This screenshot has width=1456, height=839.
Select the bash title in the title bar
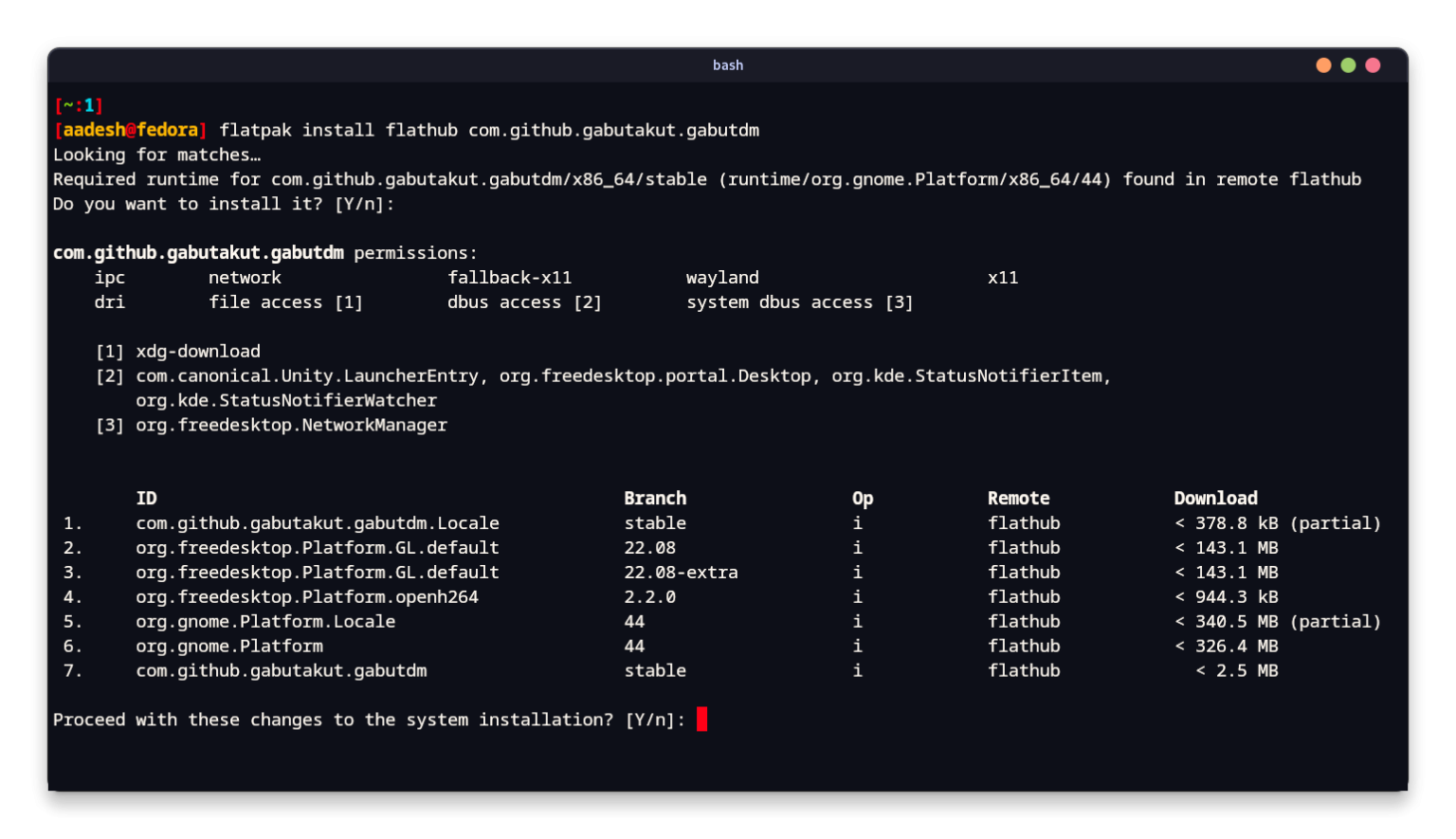[728, 65]
